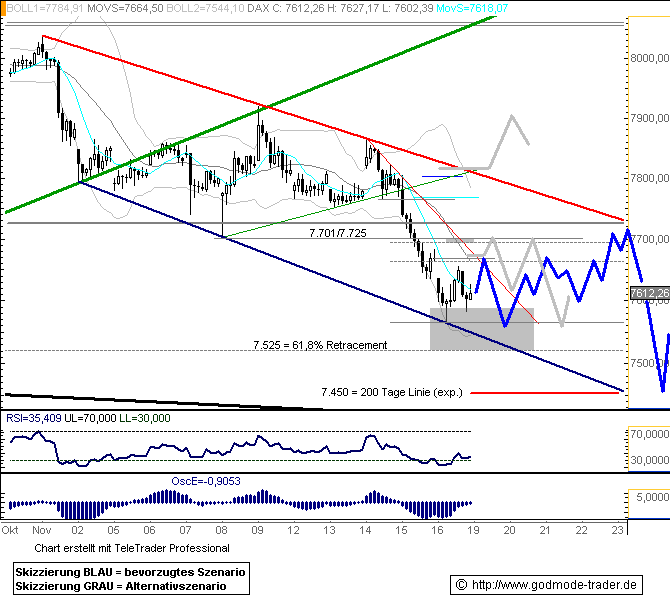Click the 'MovS=7618,07' cyan label
This screenshot has height=597, width=670.
[x=472, y=8]
